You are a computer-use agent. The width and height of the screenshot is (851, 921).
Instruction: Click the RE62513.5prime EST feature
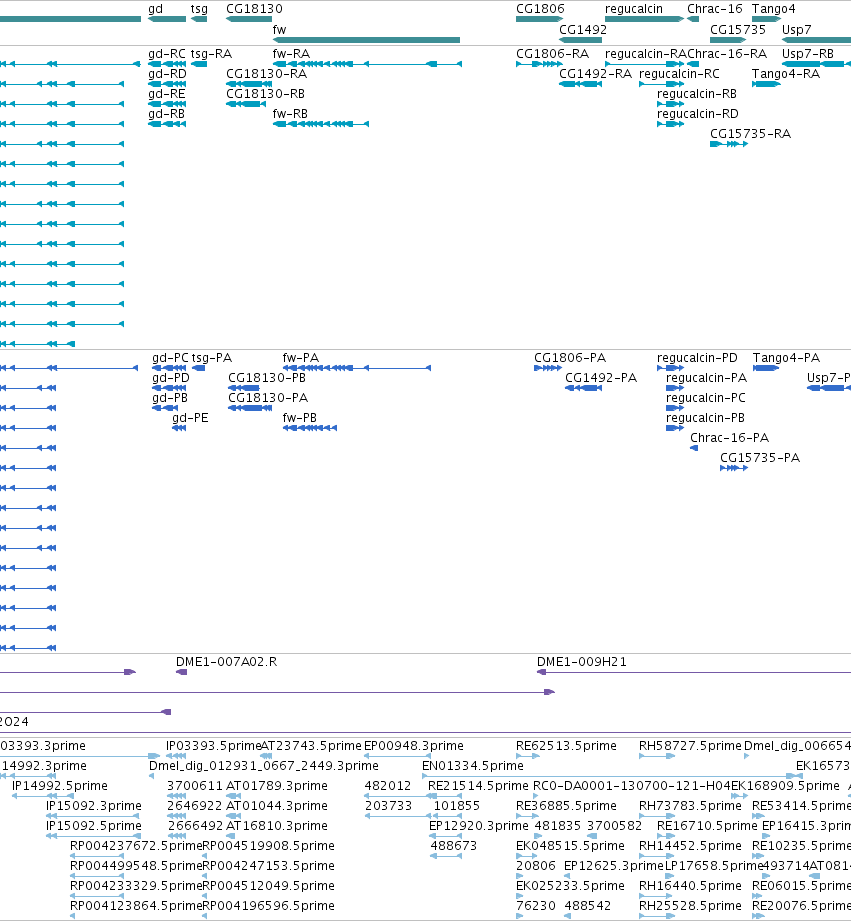tap(528, 757)
